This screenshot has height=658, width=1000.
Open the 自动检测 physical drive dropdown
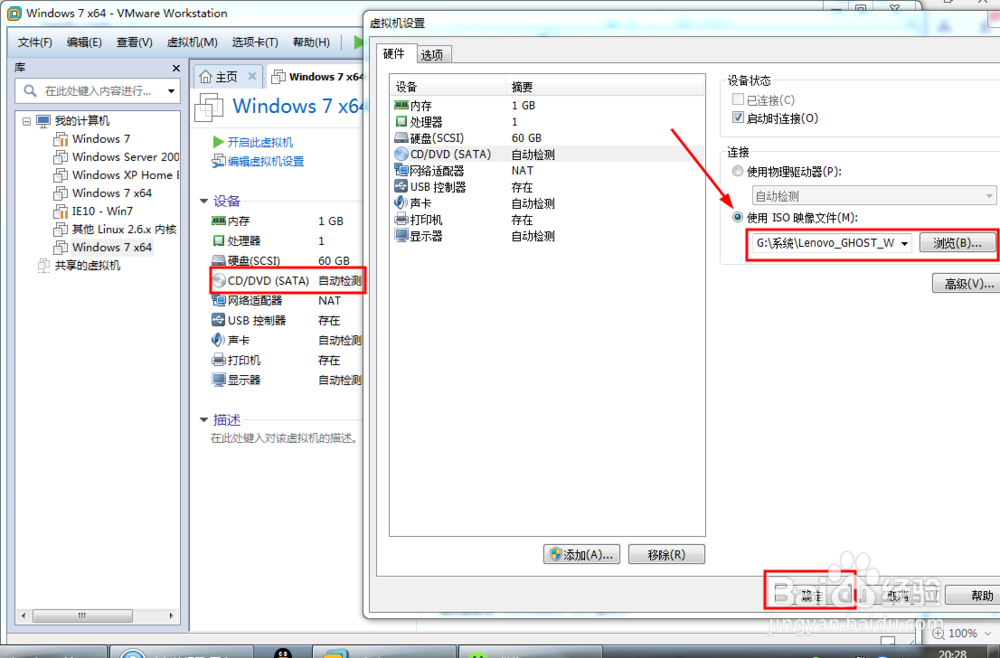tap(989, 196)
